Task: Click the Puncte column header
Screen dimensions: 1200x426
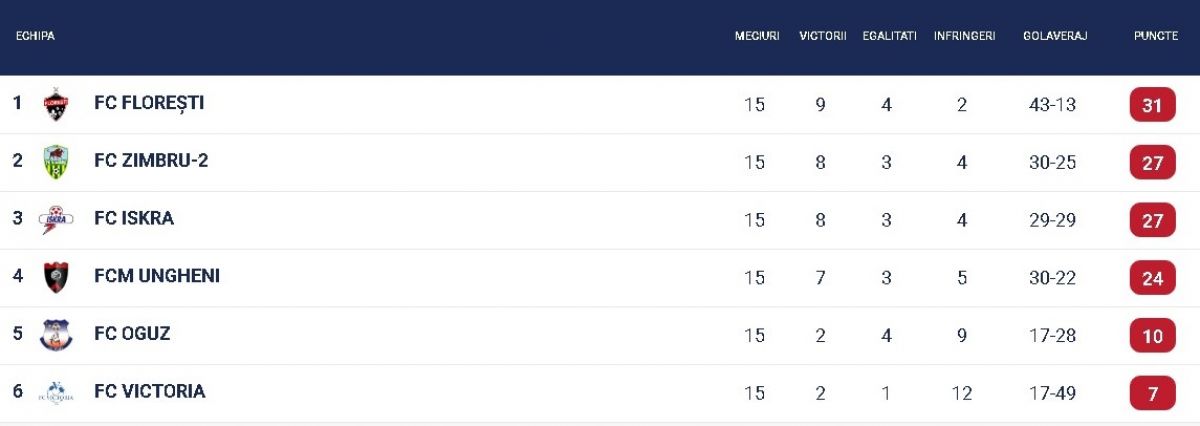Action: pyautogui.click(x=1155, y=36)
